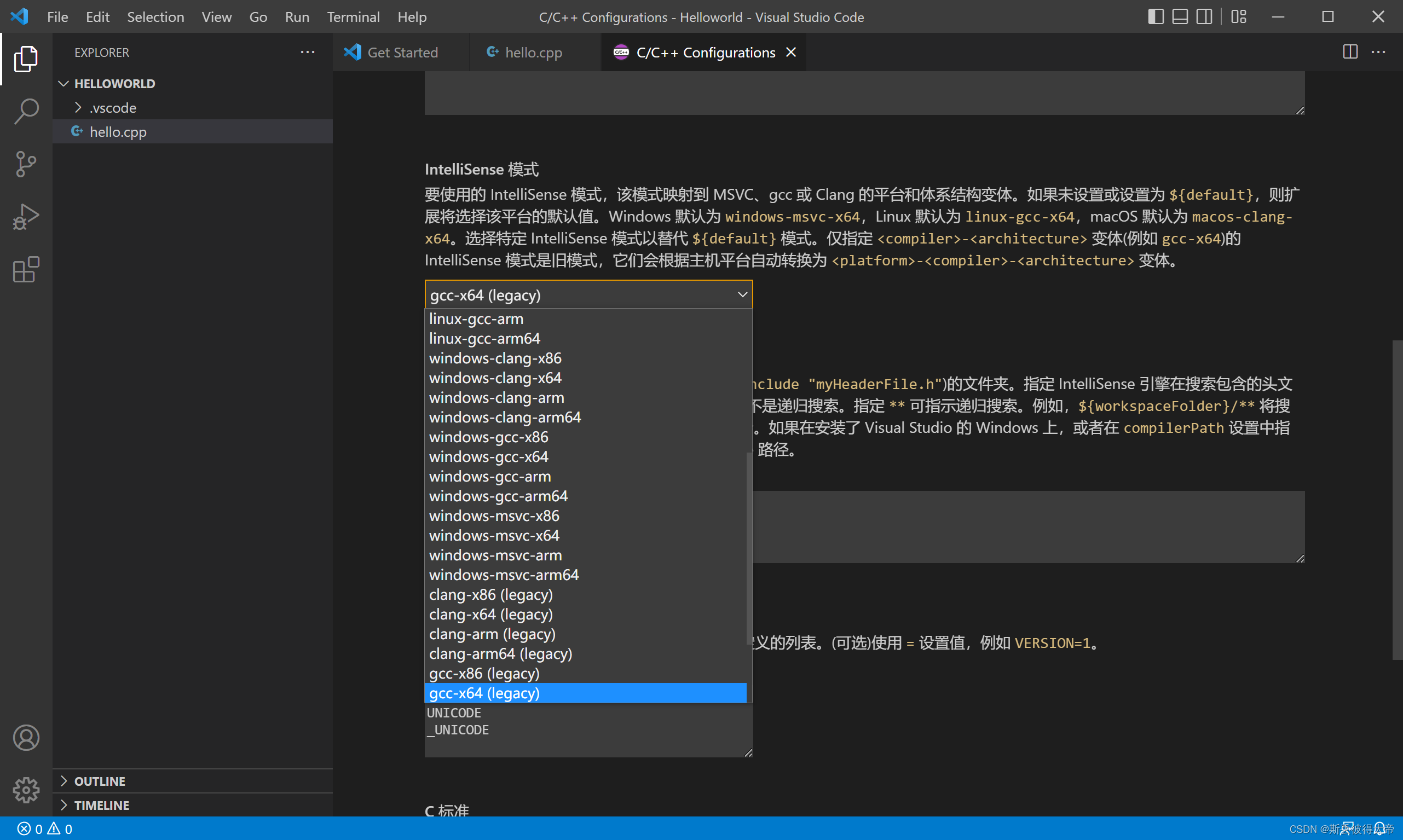Image resolution: width=1403 pixels, height=840 pixels.
Task: Choose windows-gcc-x86 option
Action: 585,437
